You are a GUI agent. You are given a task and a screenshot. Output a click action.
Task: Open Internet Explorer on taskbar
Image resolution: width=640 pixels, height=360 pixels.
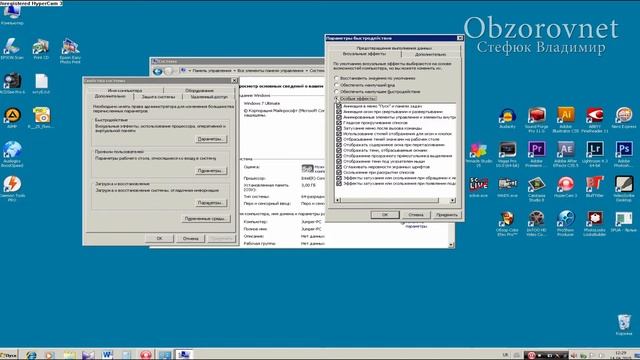coord(31,355)
